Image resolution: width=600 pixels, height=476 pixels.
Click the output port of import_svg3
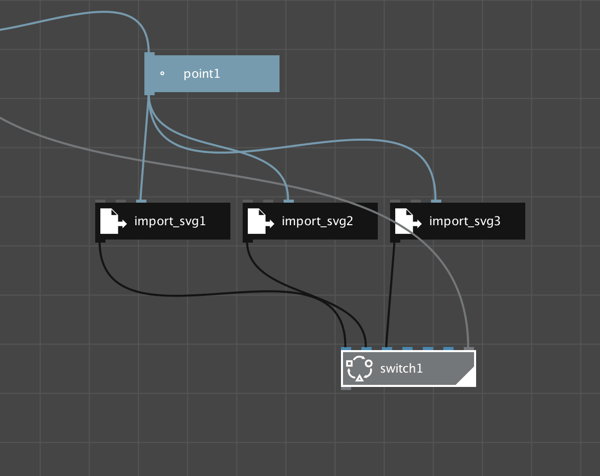click(395, 241)
